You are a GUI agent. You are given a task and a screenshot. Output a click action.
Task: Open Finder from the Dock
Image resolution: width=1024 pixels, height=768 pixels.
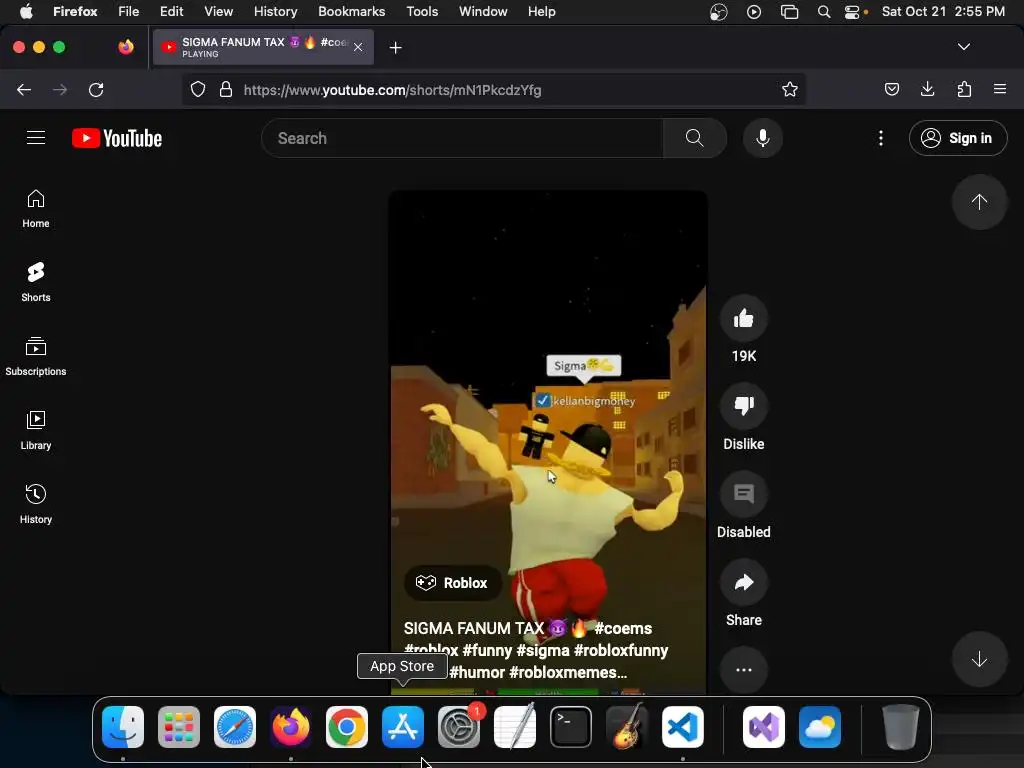(x=123, y=727)
